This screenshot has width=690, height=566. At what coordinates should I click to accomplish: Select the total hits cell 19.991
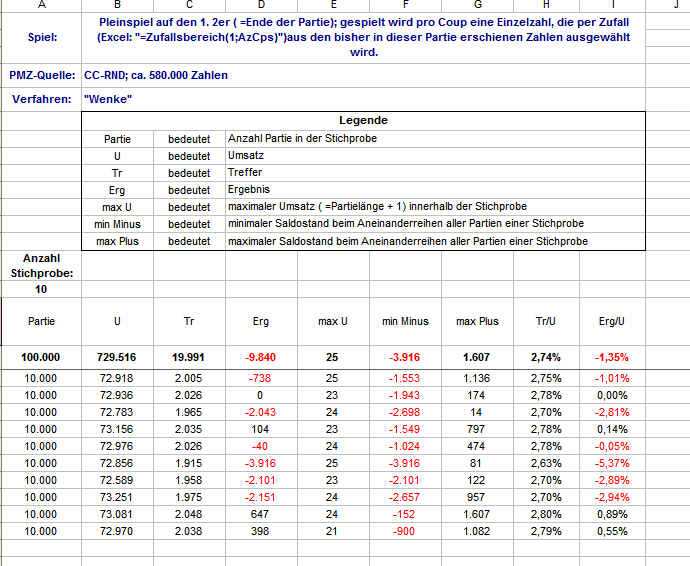coord(189,357)
